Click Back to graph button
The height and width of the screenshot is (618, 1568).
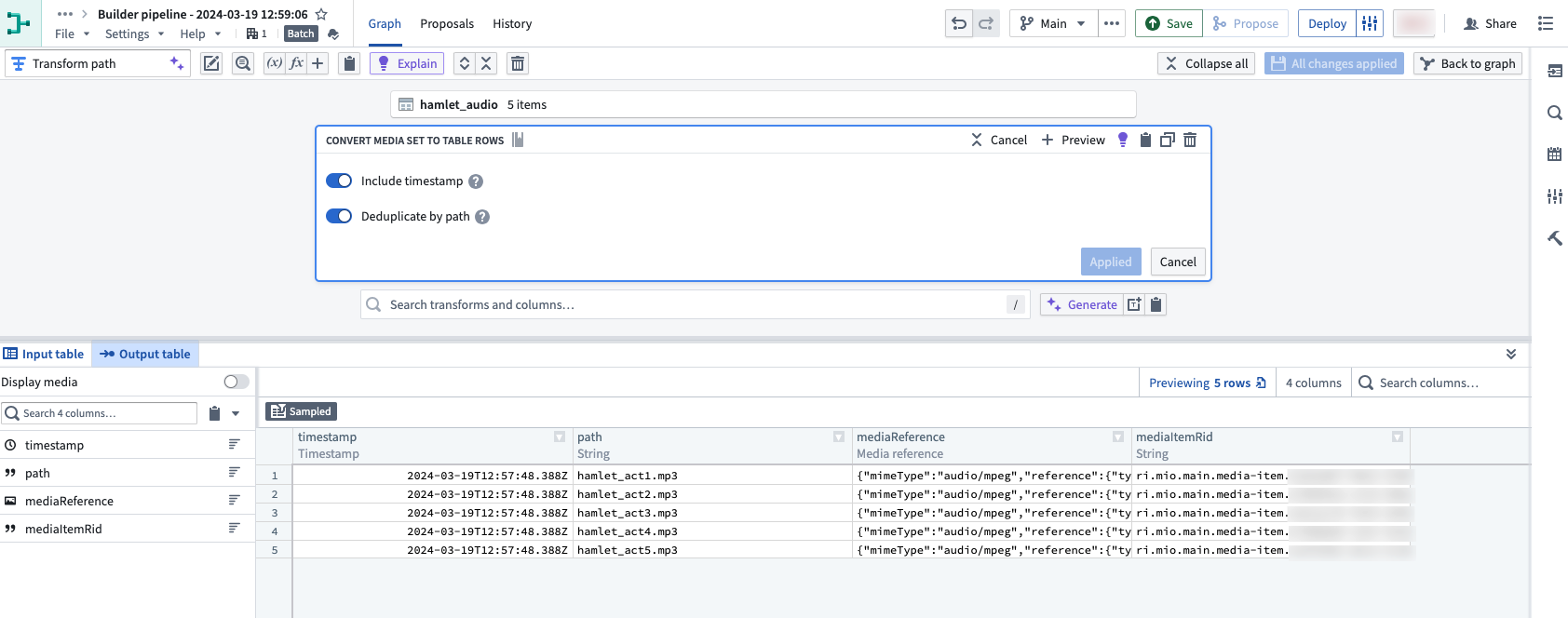point(1468,63)
